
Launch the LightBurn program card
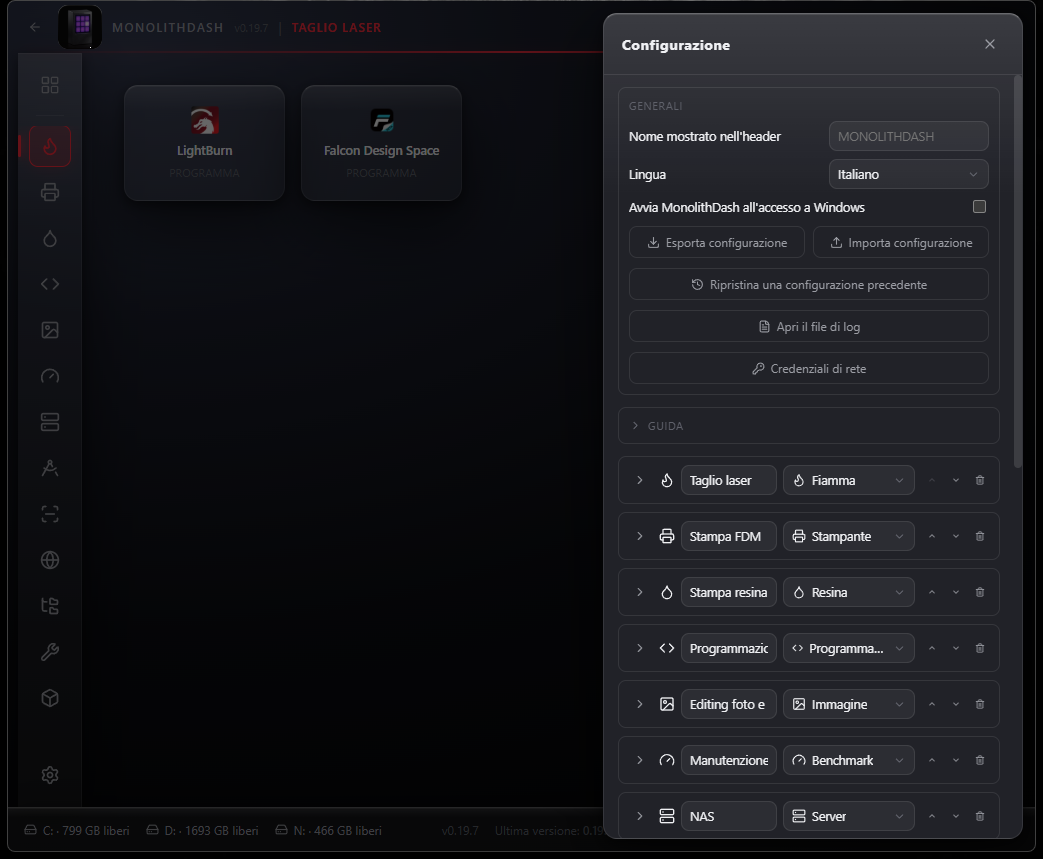pos(205,143)
